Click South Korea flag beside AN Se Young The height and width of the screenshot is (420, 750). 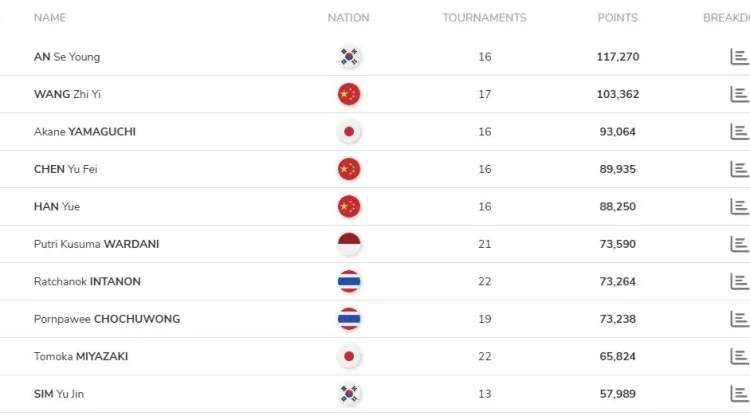[x=349, y=57]
